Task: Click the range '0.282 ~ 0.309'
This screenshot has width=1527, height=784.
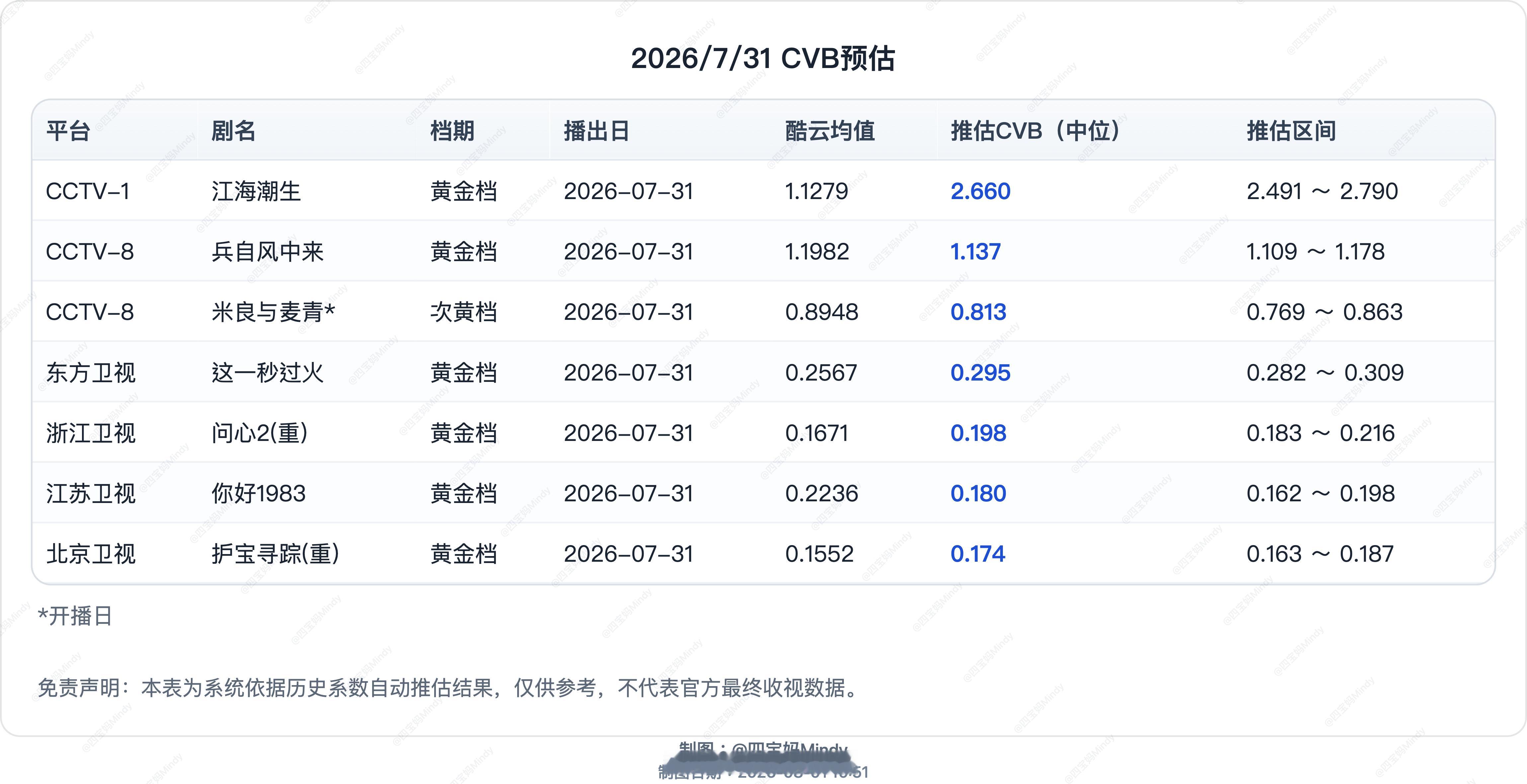Action: [1325, 373]
